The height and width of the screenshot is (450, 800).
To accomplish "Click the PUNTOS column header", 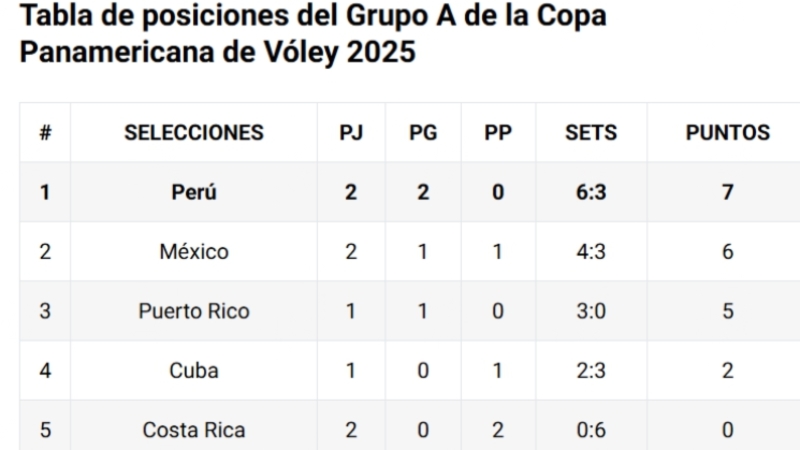I will pyautogui.click(x=728, y=133).
